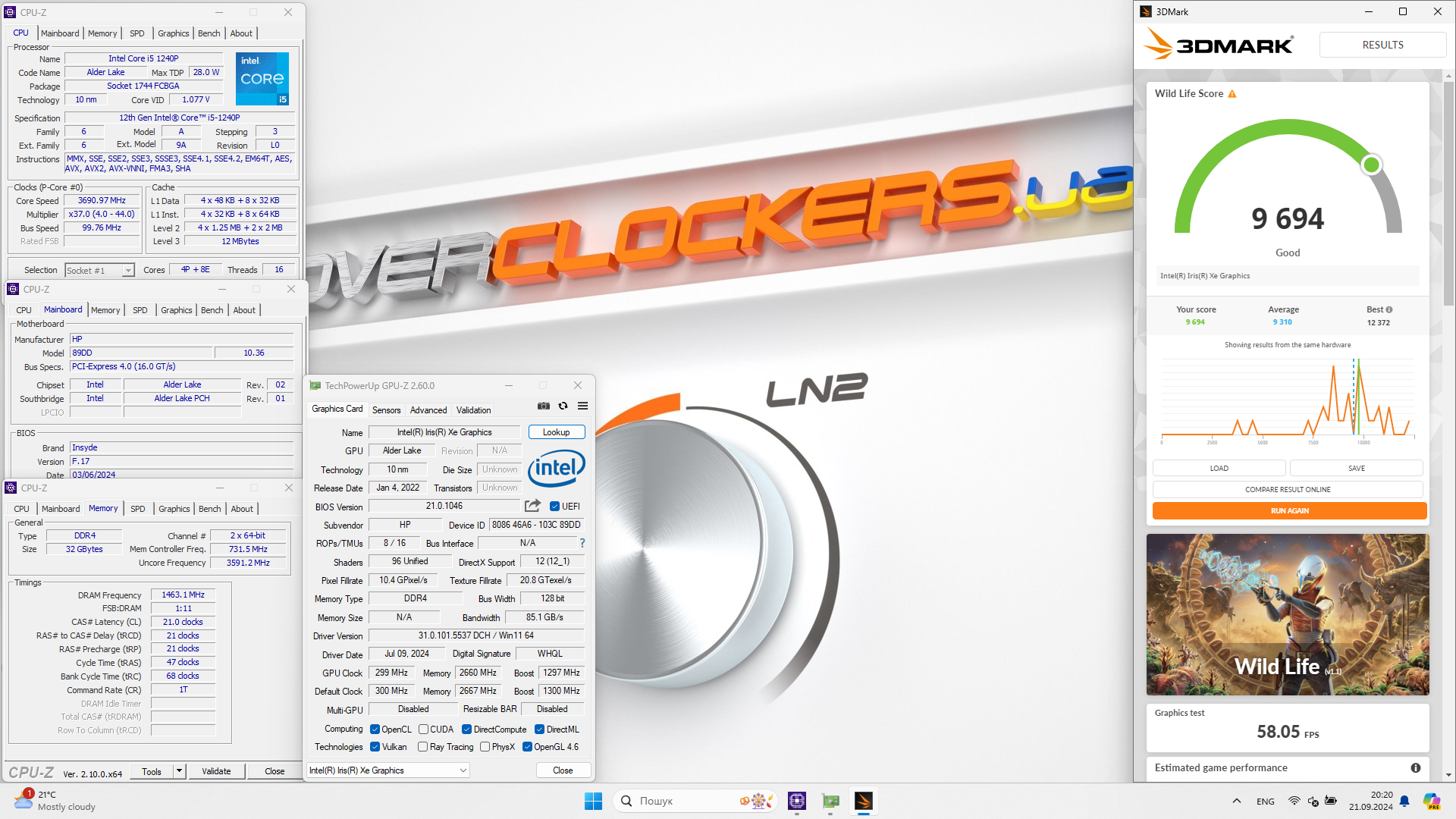Click LOAD button in 3DMark

click(1219, 469)
